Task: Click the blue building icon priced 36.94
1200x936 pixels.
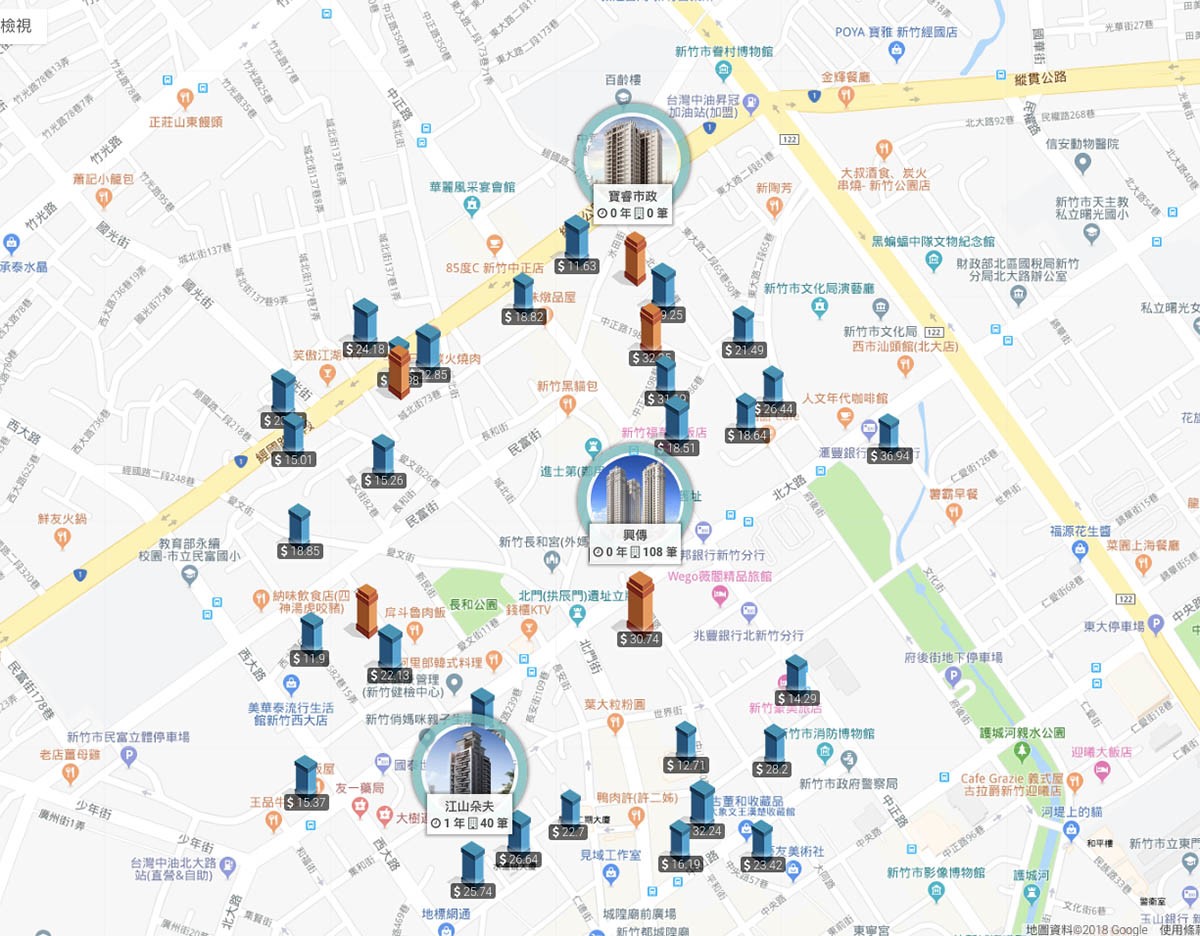Action: point(889,440)
